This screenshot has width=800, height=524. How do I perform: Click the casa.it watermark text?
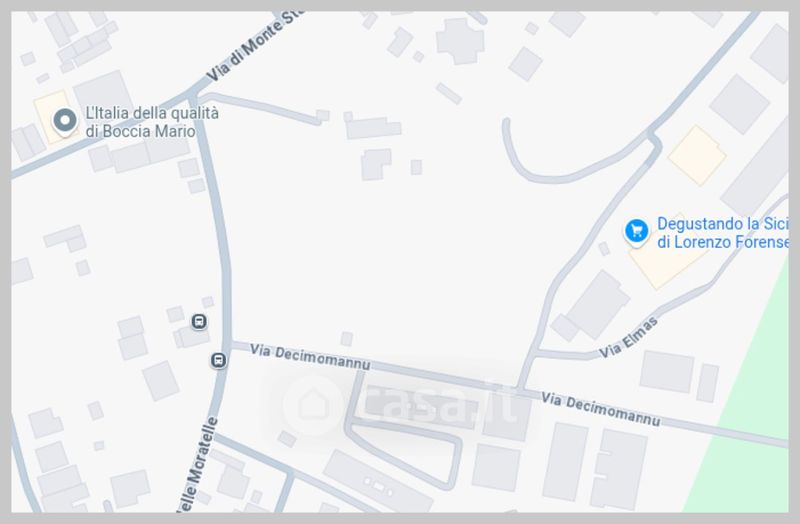[x=437, y=407]
